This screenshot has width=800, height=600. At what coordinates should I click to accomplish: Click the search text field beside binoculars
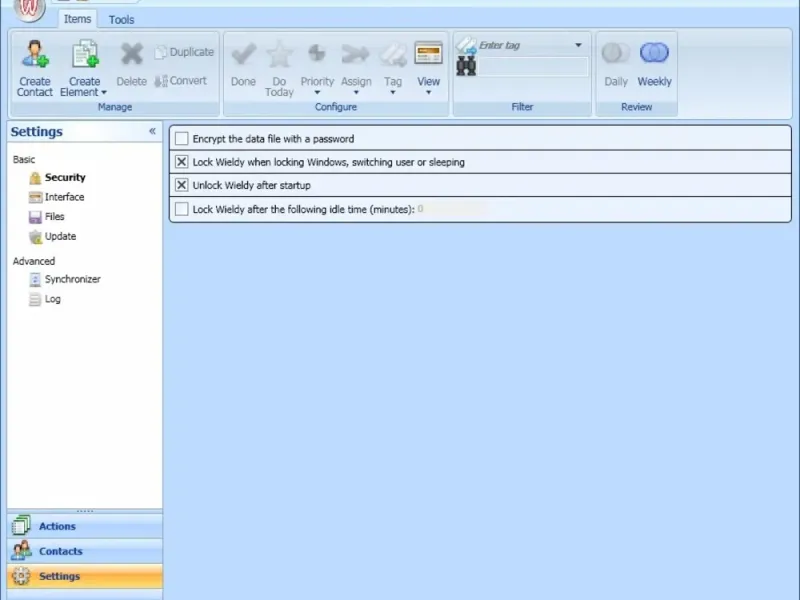[533, 67]
